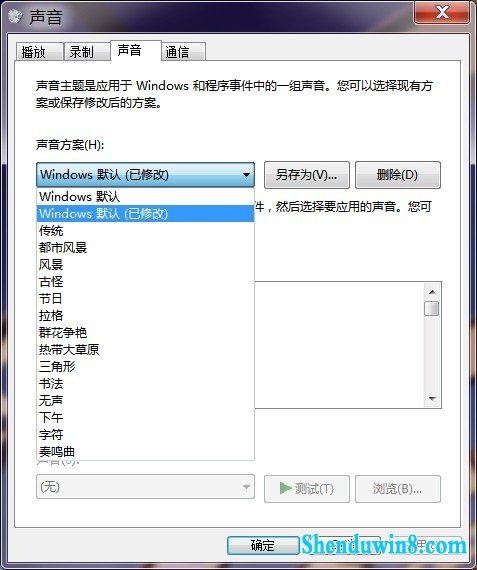Collapse the 声音方案 dropdown arrow
Viewport: 477px width, 570px height.
pyautogui.click(x=246, y=175)
